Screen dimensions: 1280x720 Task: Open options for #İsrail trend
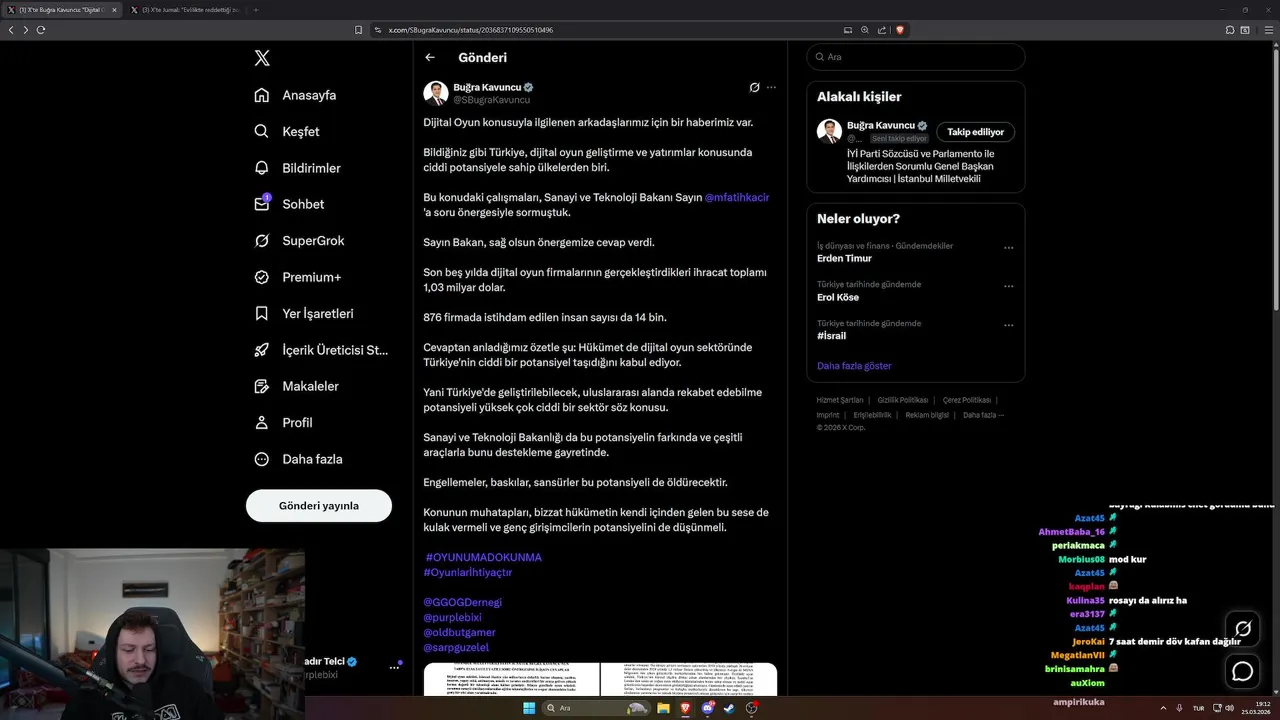pos(1008,325)
